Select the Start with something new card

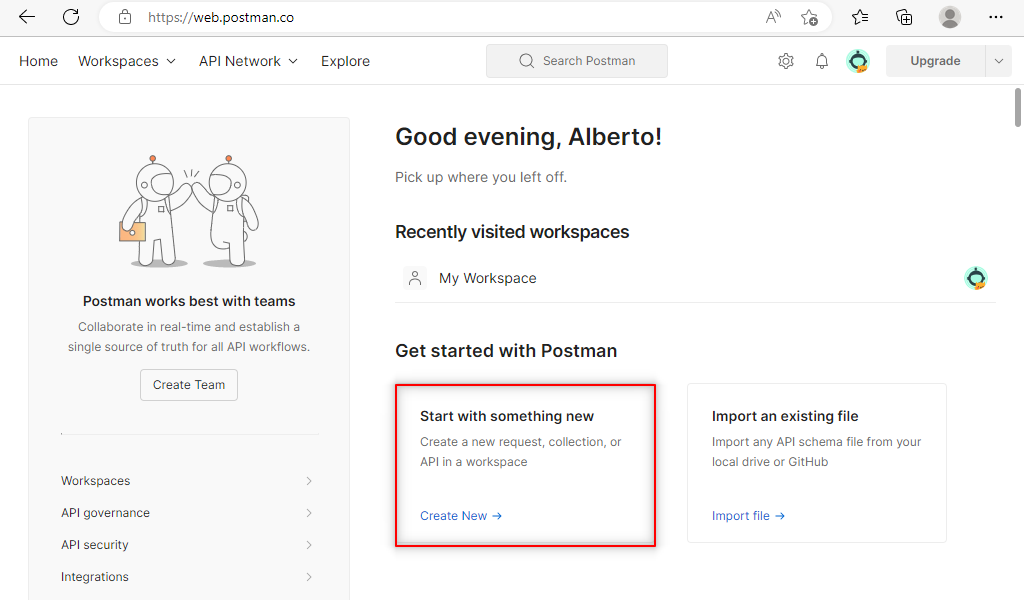525,465
